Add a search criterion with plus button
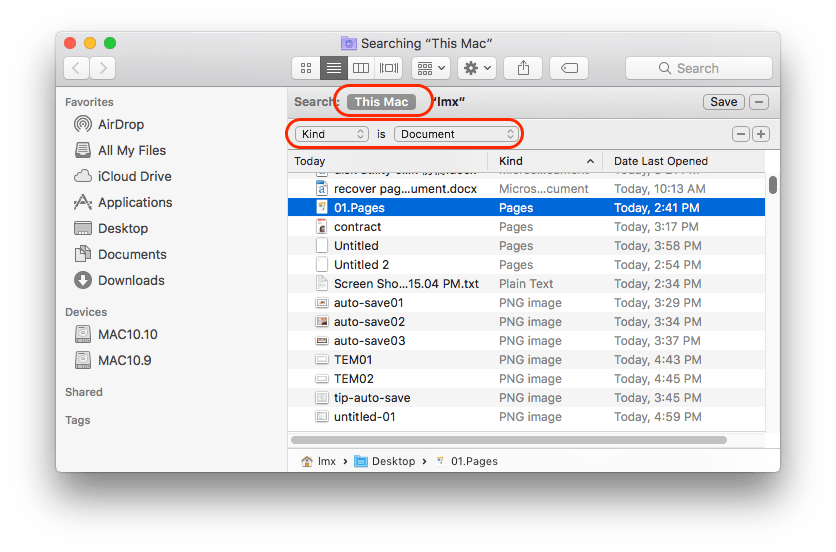Screen dimensions: 836x552 [x=760, y=134]
